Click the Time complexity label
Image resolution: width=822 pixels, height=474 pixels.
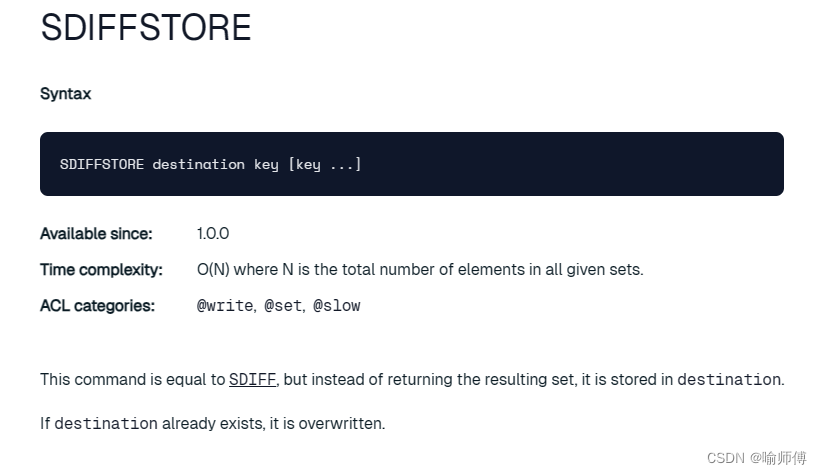[x=101, y=270]
